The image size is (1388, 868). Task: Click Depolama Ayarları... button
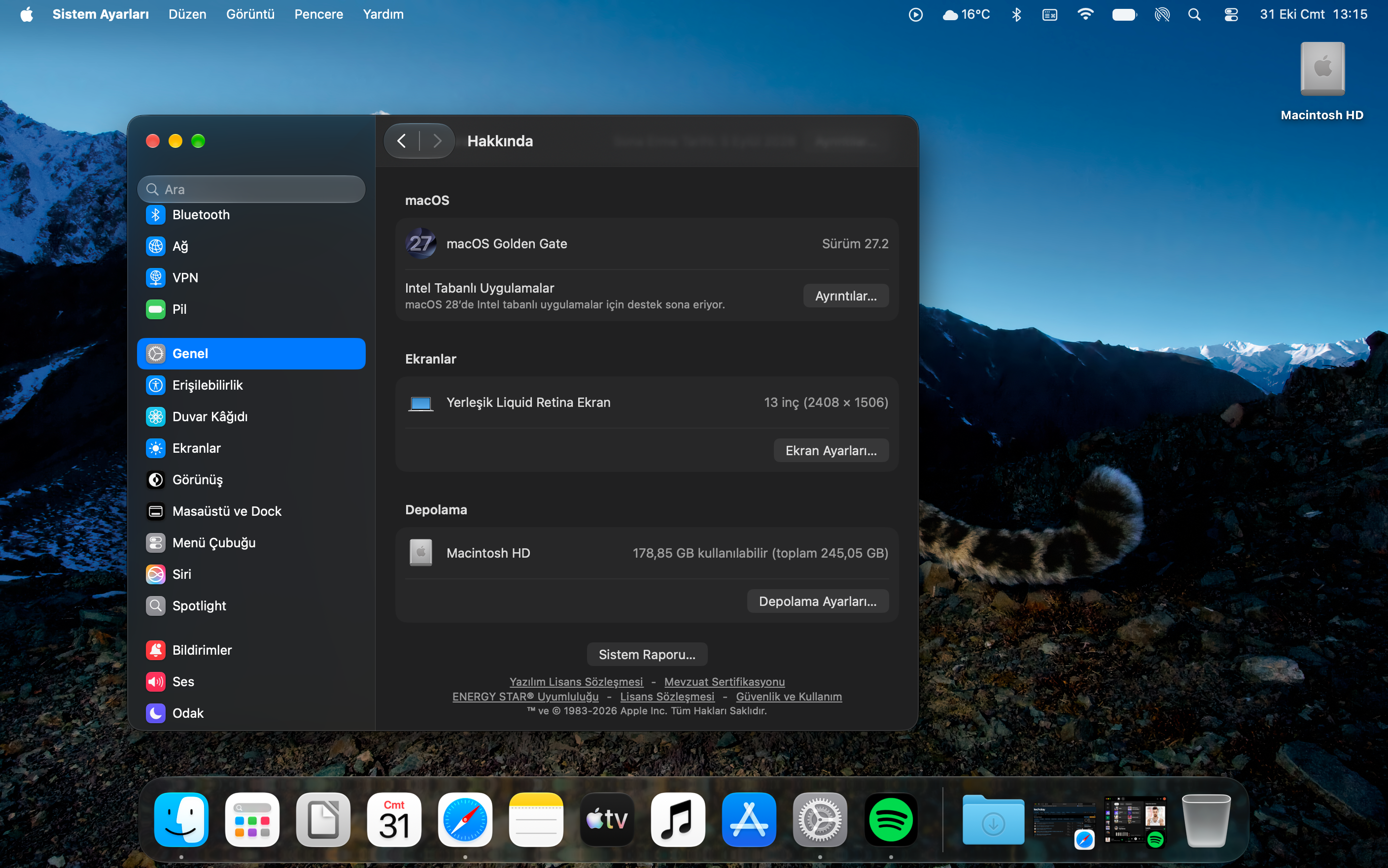point(818,601)
